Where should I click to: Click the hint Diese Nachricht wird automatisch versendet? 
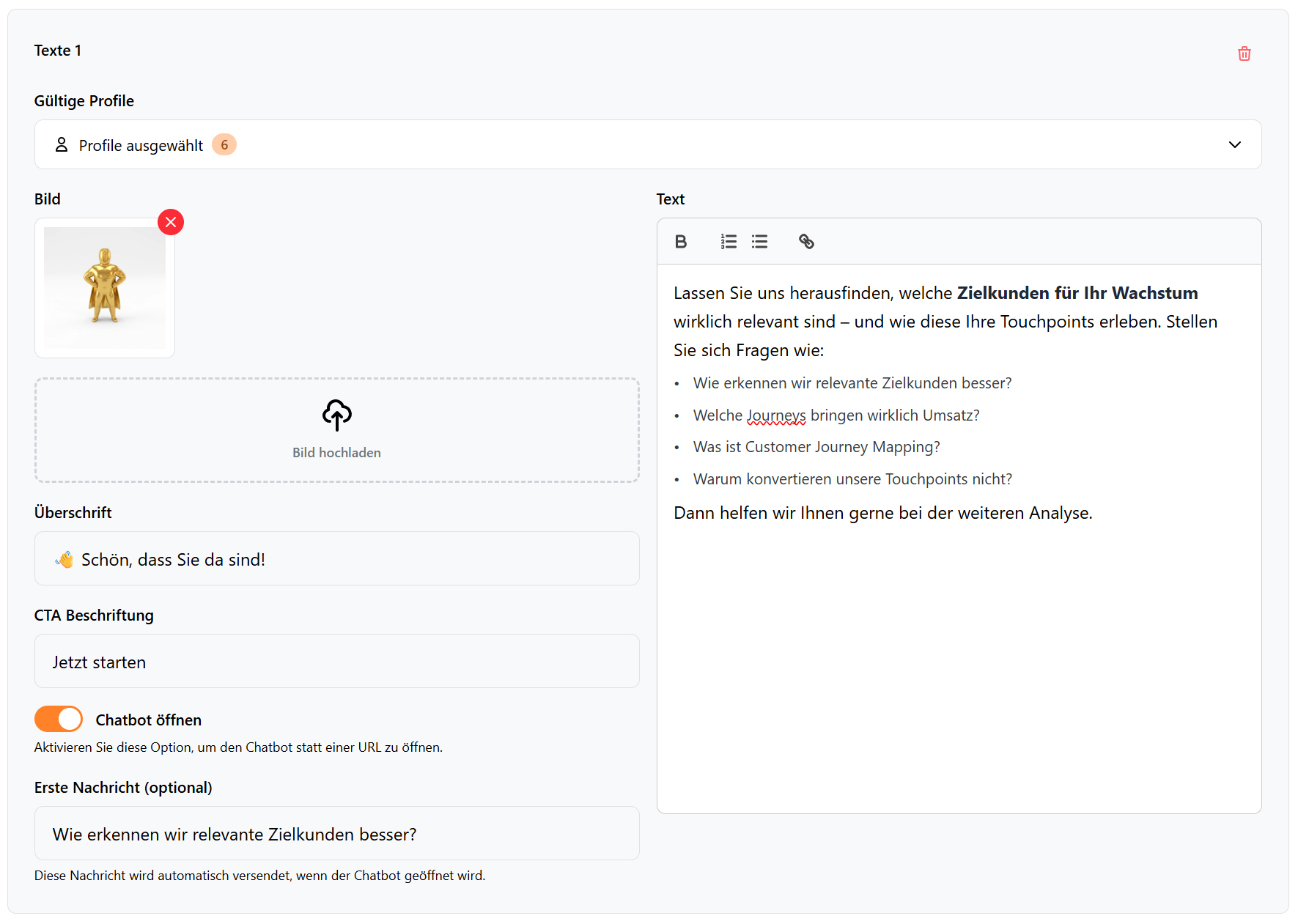point(259,876)
